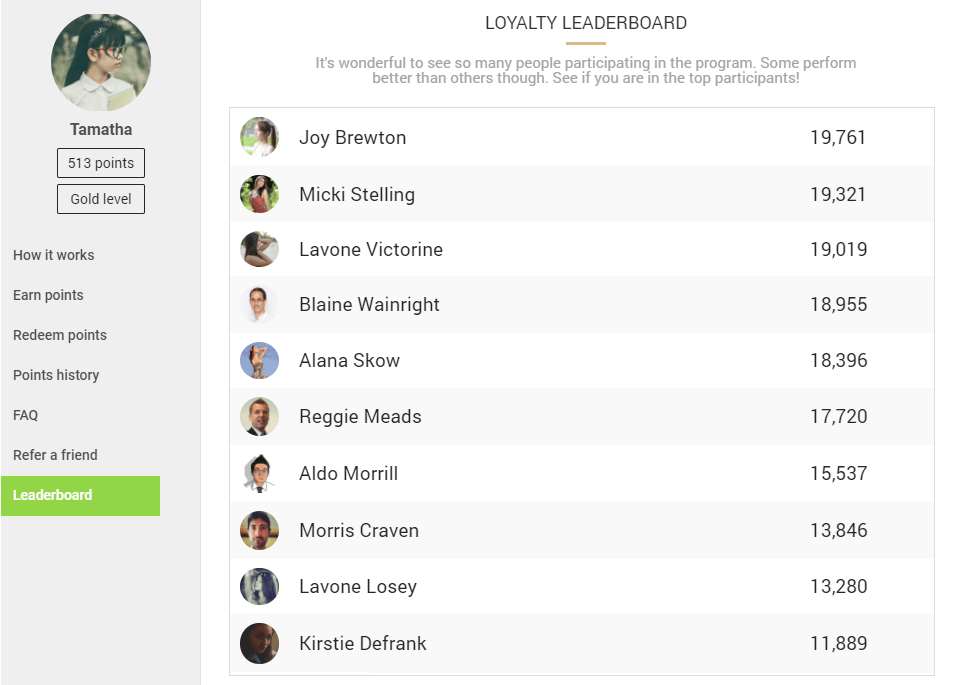Click the highlighted Leaderboard tab
The image size is (957, 685).
81,496
